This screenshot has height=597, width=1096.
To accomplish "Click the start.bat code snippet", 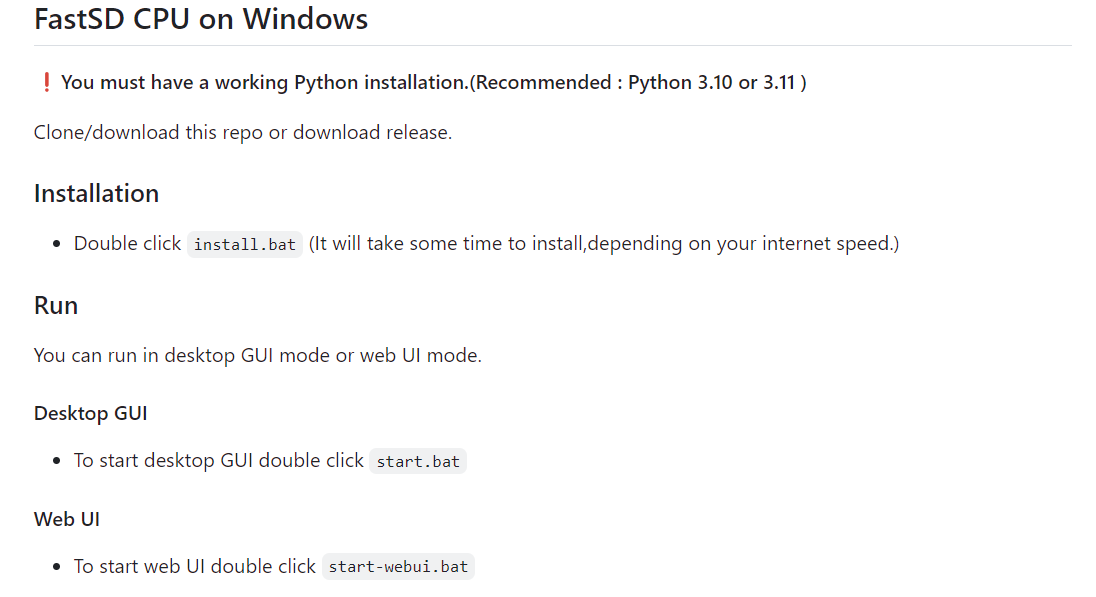I will pos(418,461).
